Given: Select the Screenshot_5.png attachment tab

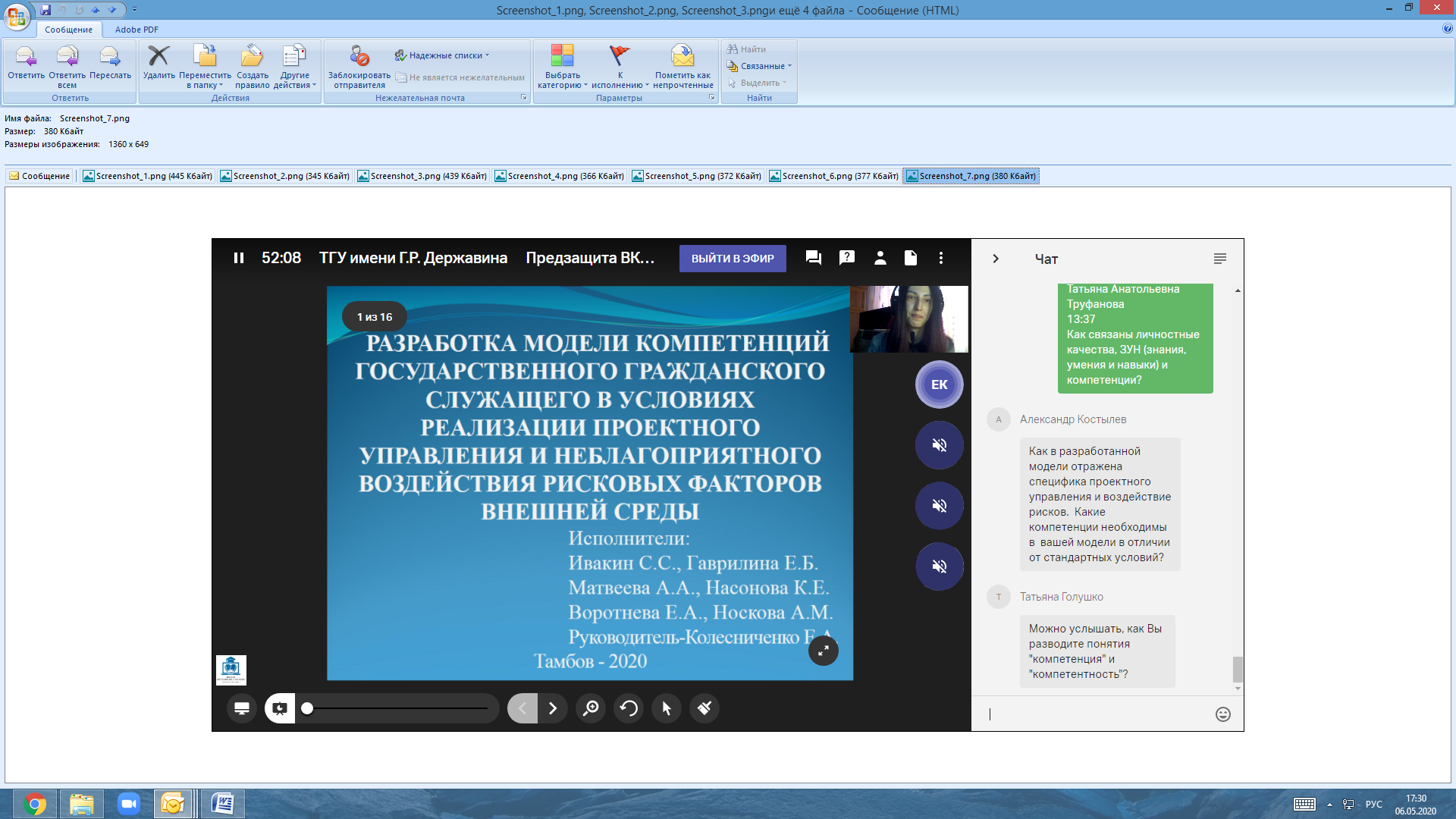Looking at the screenshot, I should [x=697, y=176].
